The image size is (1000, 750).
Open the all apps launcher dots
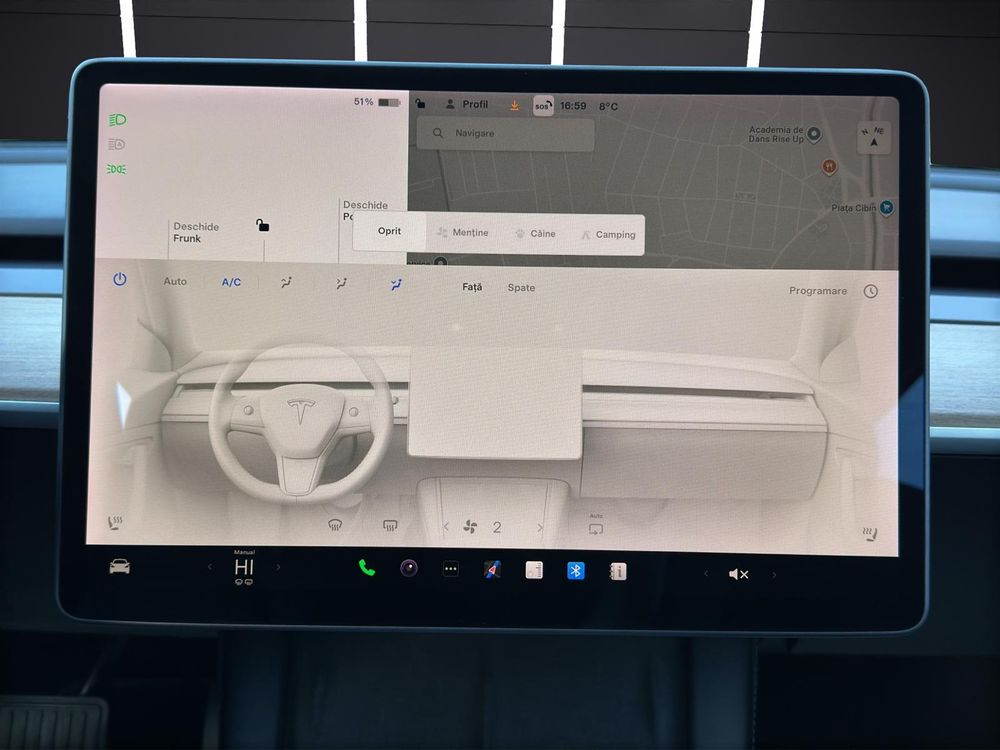[x=450, y=569]
